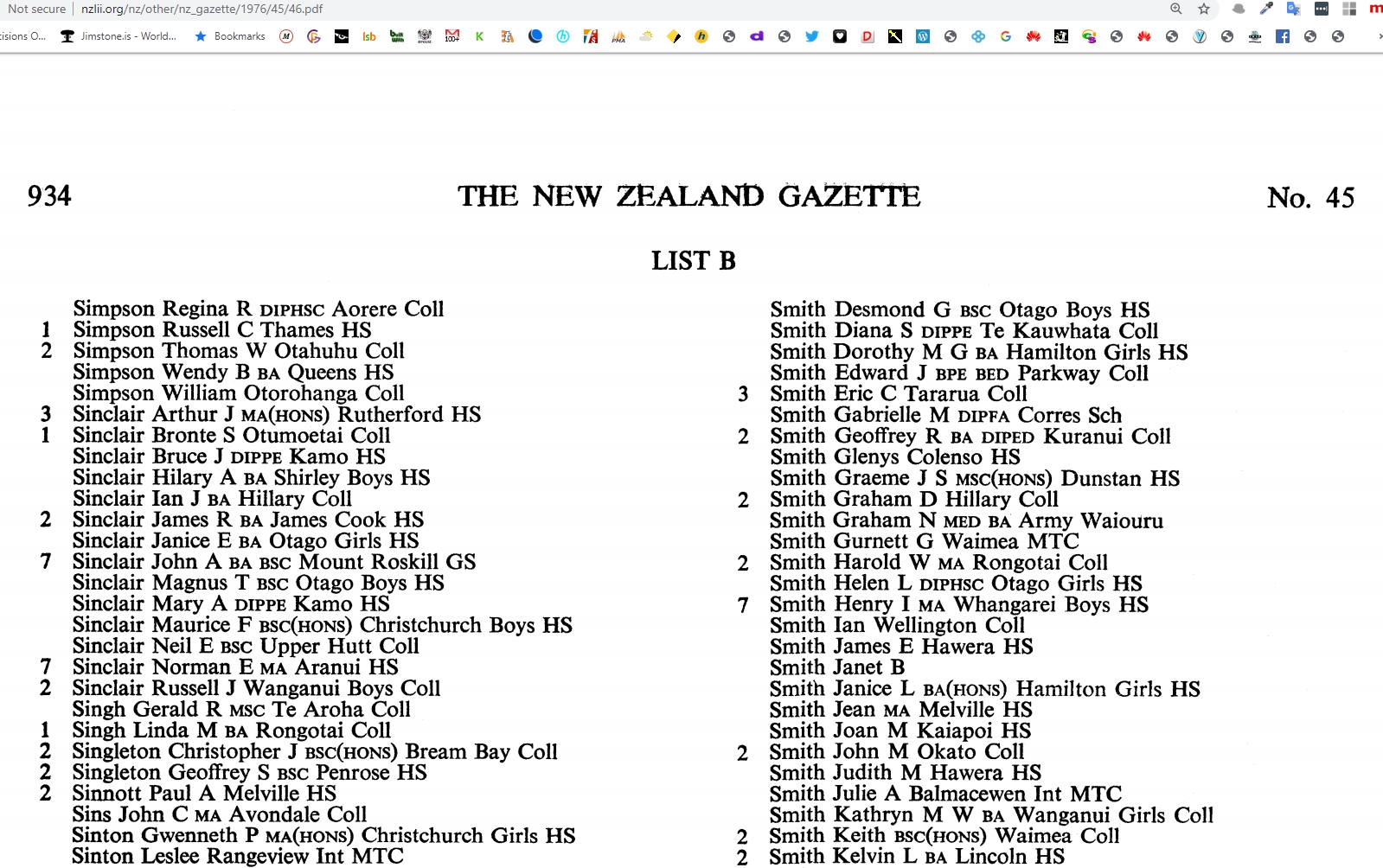Click the nzlii.org URL address field

pos(202,9)
